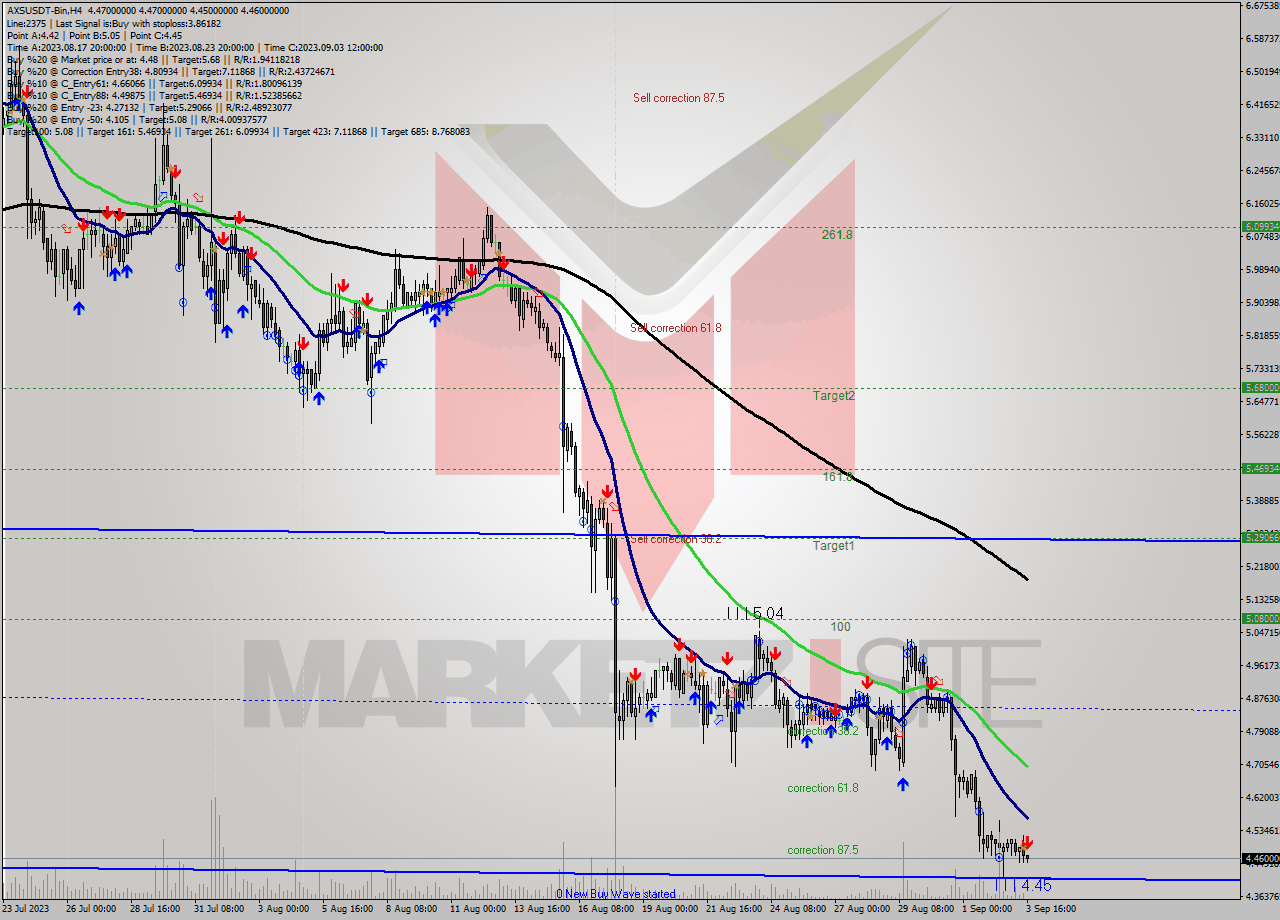This screenshot has height=920, width=1280.
Task: Click the current price 4.46000 tag
Action: coord(1260,858)
